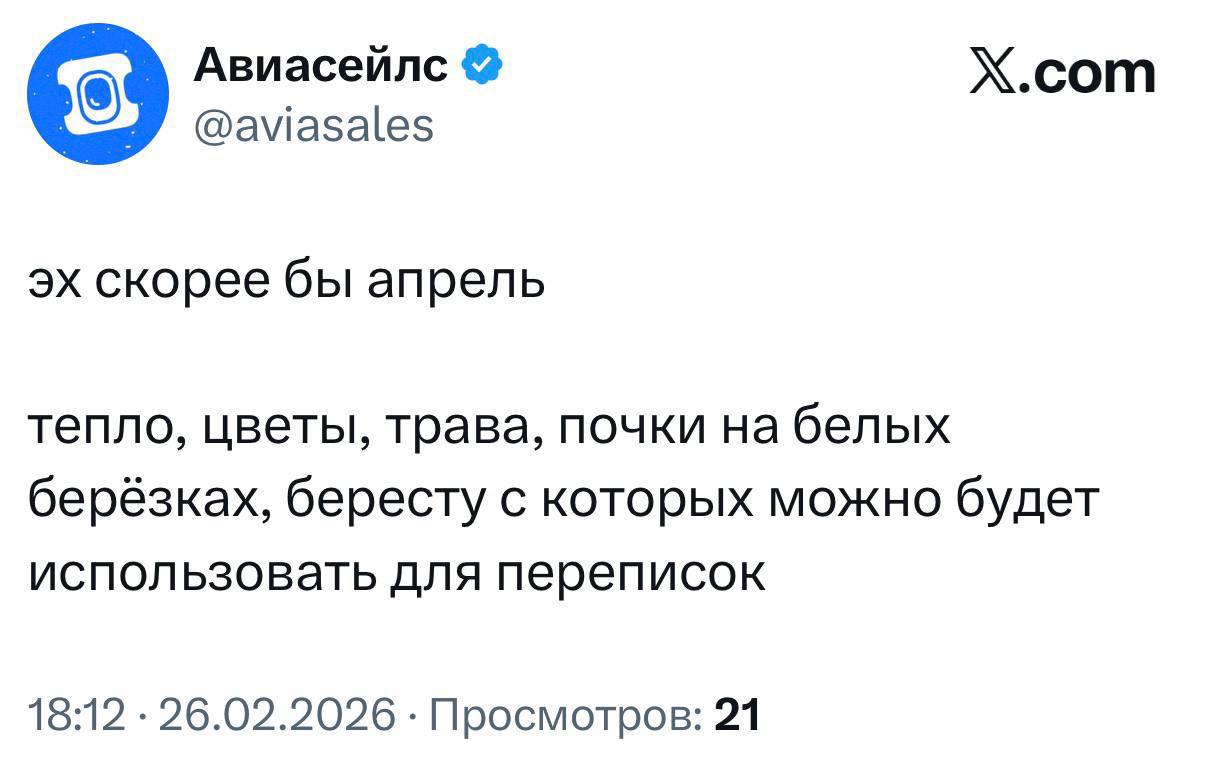Open the Aviasales profile avatar
Viewport: 1206px width, 759px height.
tap(97, 95)
